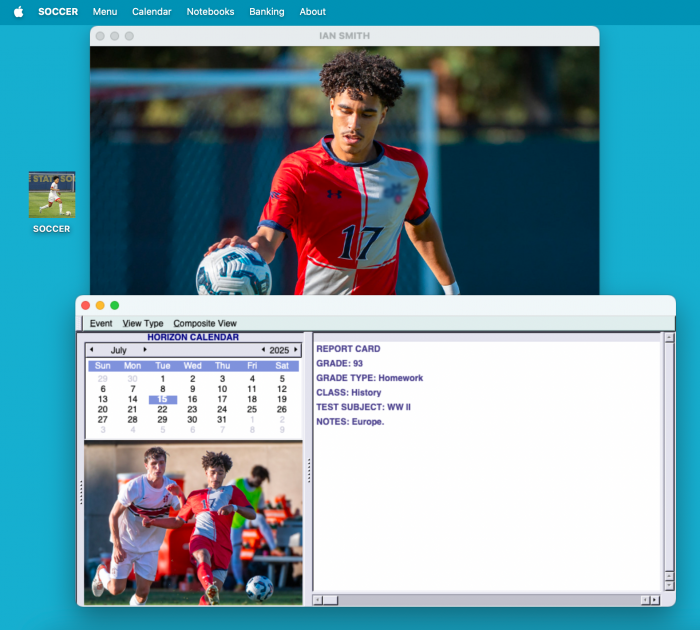Click horizontal scrollbar left arrow in report pane
Screen dimensions: 700x630
coord(318,600)
